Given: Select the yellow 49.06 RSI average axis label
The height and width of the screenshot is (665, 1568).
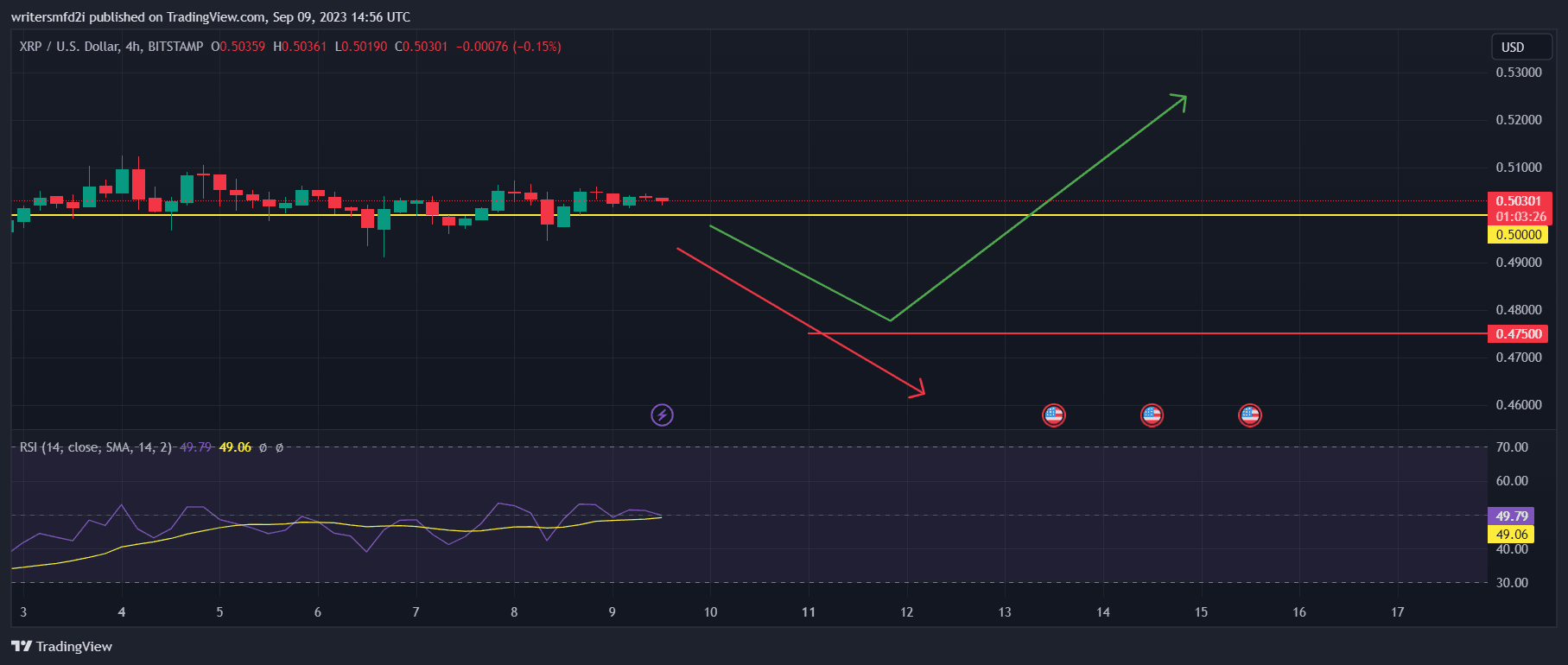Looking at the screenshot, I should (x=1510, y=535).
